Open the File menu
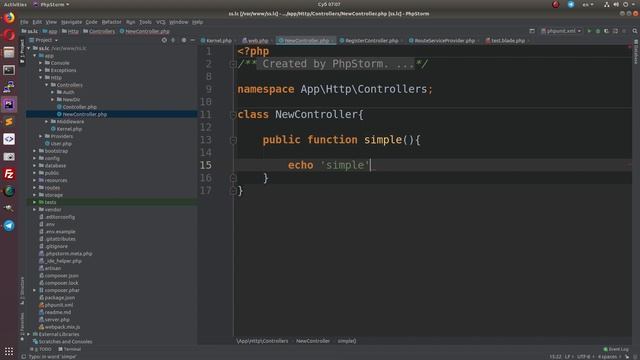This screenshot has height=360, width=640. (24, 22)
